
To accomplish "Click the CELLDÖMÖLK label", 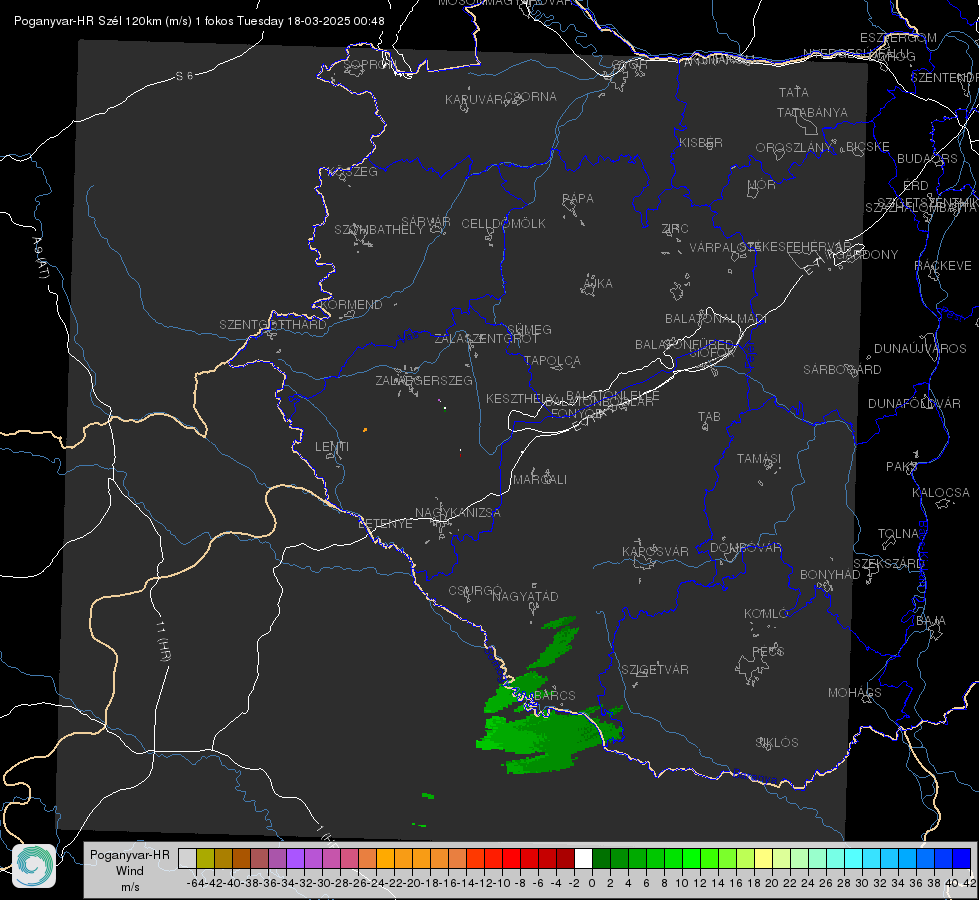I will click(x=504, y=224).
